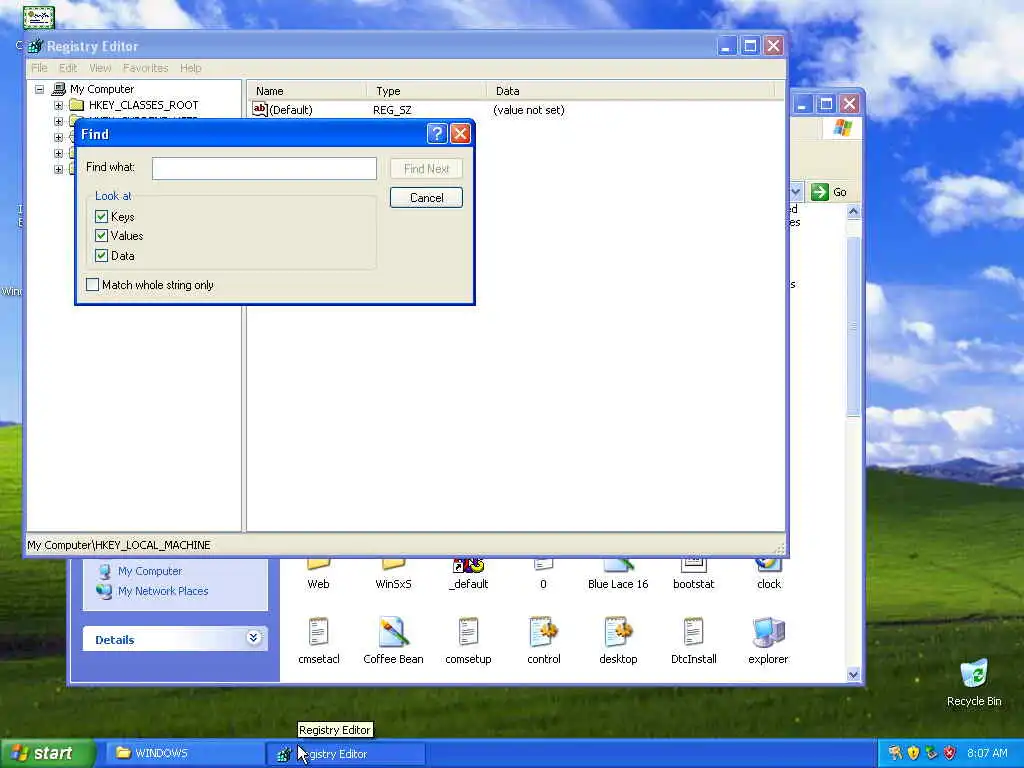
Task: Open the My Network Places link
Action: [x=163, y=591]
